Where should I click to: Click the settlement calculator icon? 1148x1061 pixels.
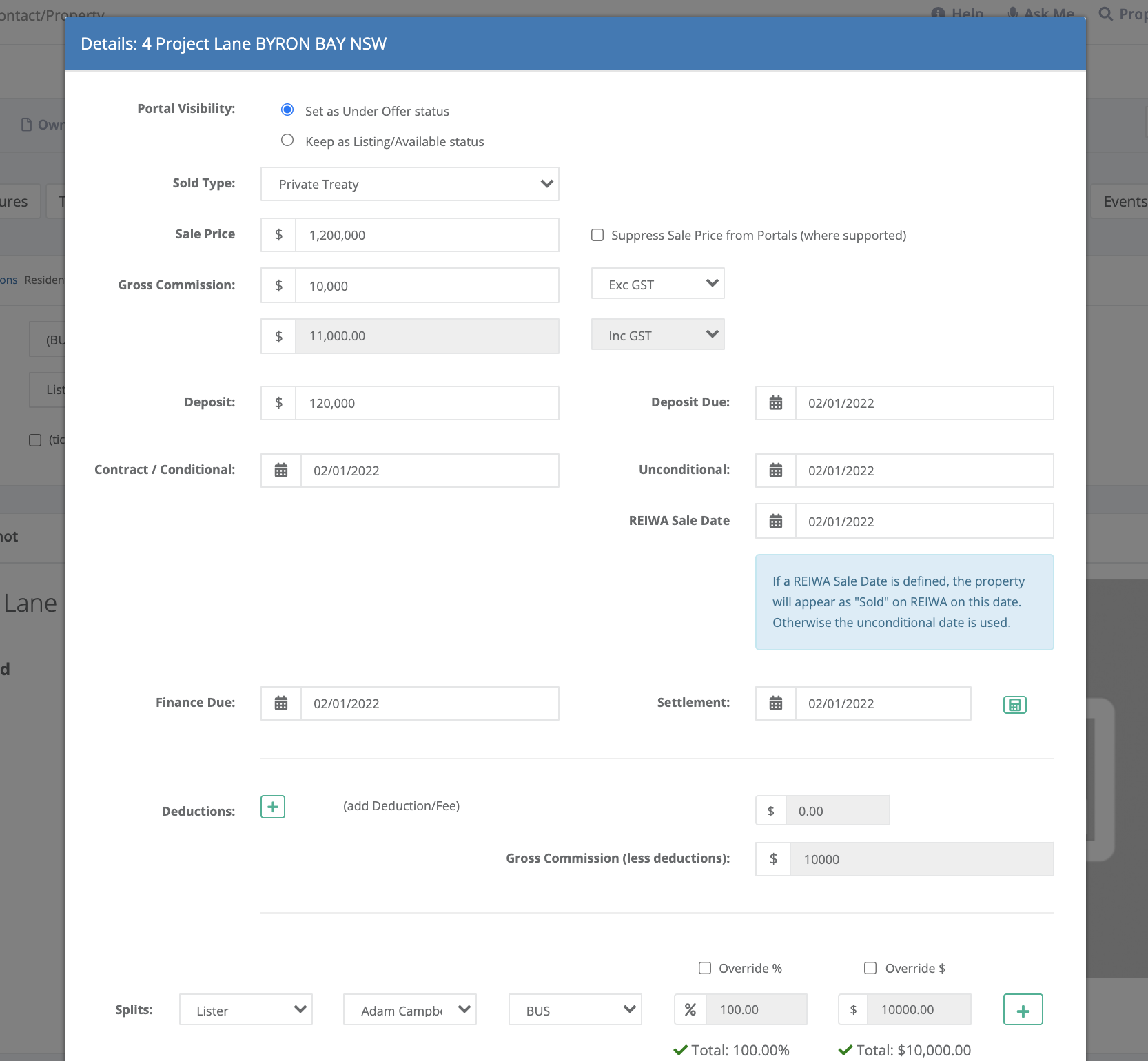click(x=1015, y=705)
